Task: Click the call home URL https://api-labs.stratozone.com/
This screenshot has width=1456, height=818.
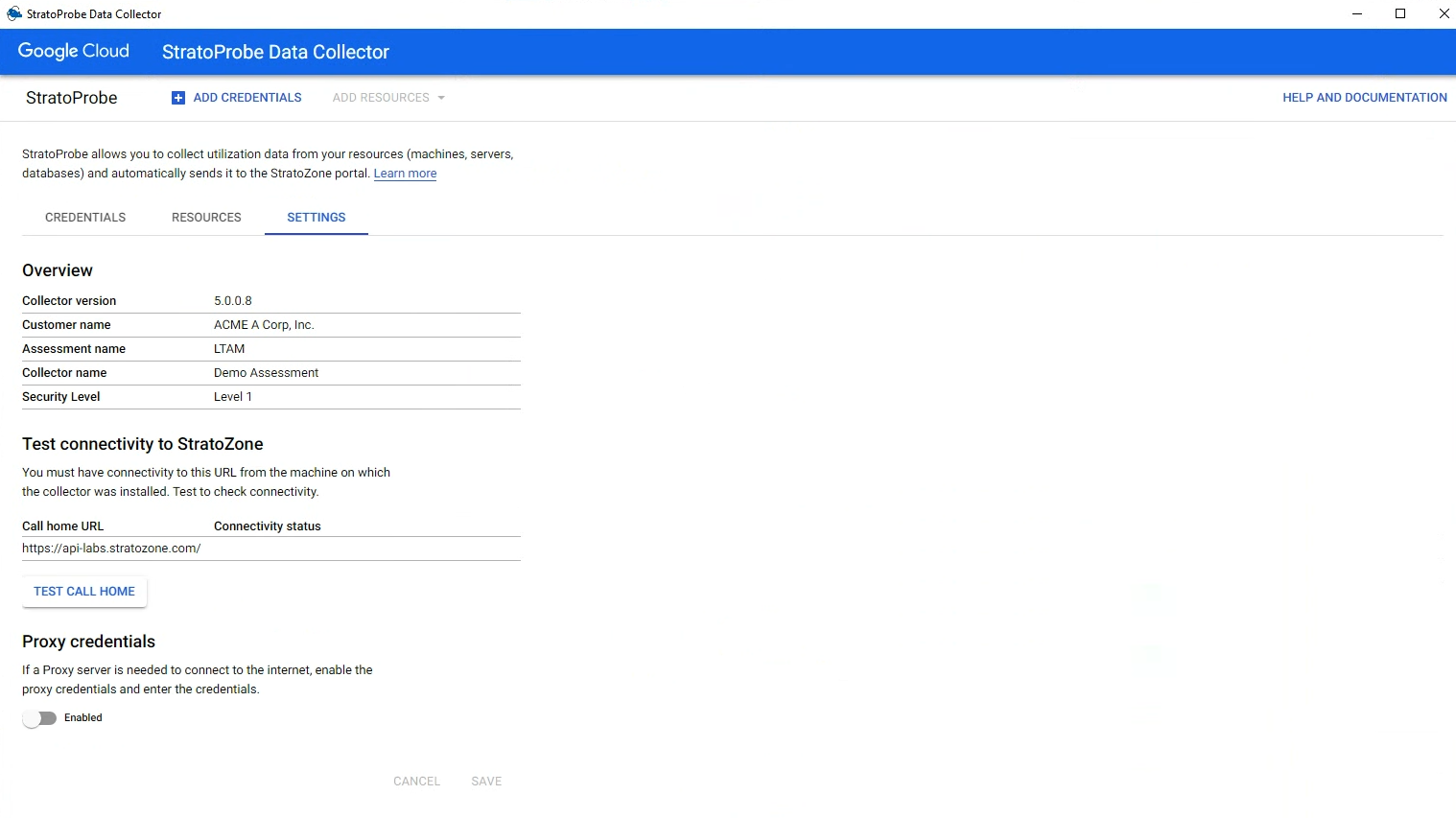Action: click(111, 549)
